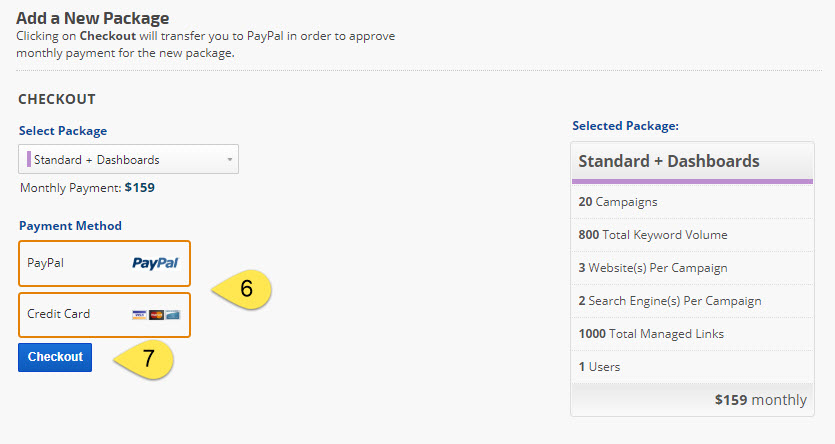
Task: Click the 1000 Total Managed Links row
Action: pyautogui.click(x=692, y=334)
